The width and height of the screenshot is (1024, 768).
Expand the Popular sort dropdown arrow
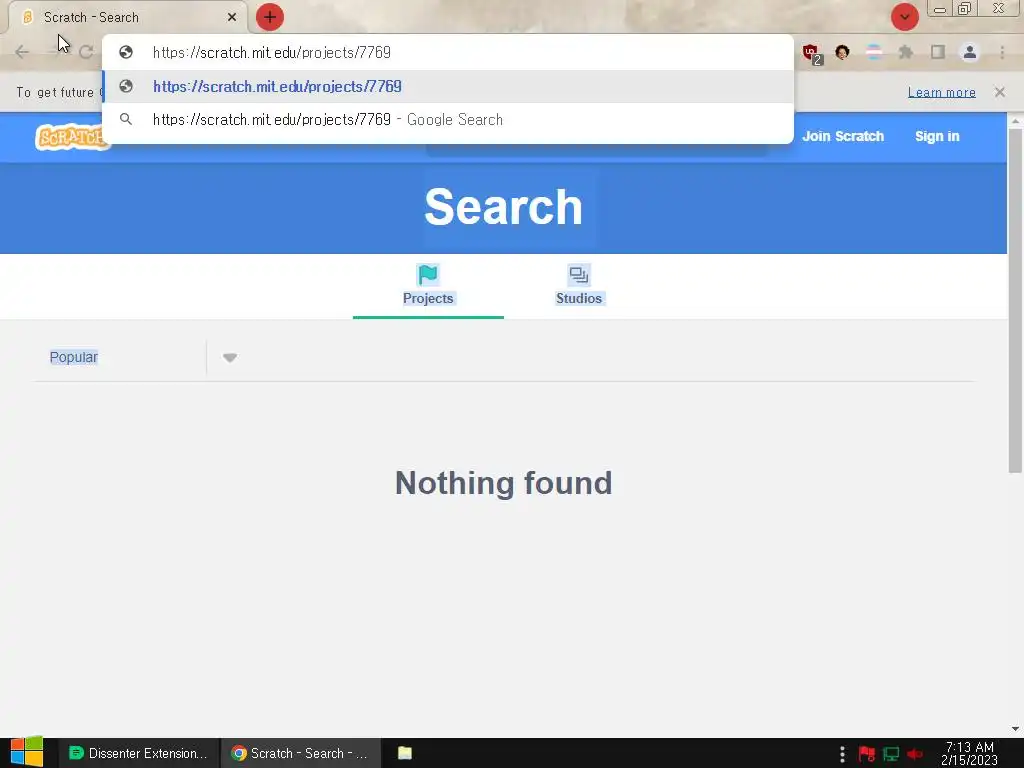point(229,358)
